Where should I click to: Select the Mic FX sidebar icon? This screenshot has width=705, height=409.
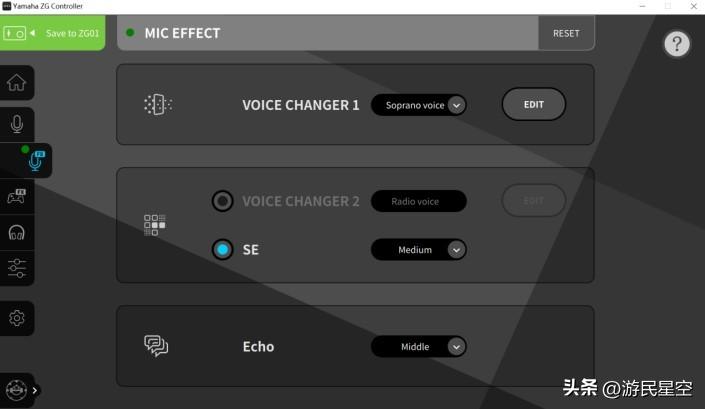click(x=34, y=160)
